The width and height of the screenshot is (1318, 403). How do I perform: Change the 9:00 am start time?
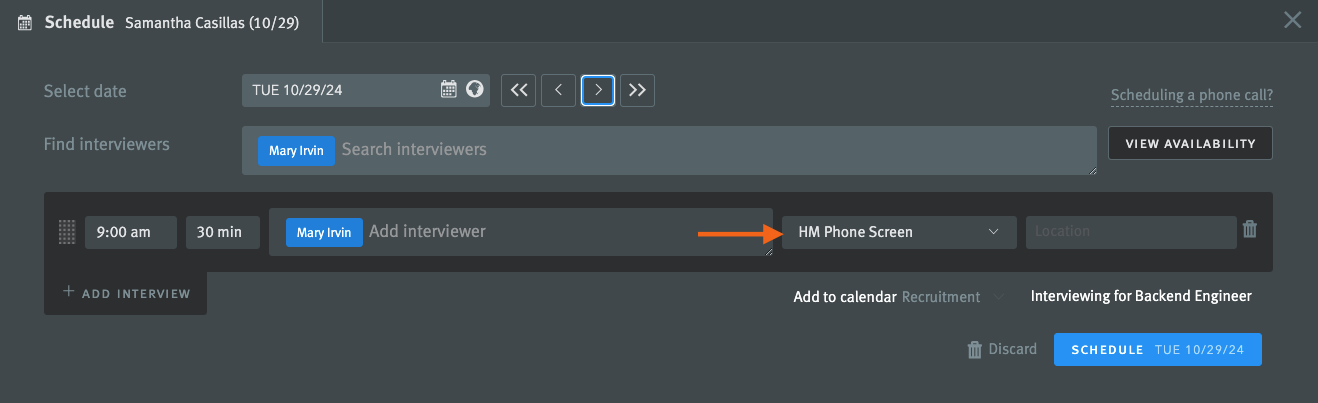click(131, 232)
